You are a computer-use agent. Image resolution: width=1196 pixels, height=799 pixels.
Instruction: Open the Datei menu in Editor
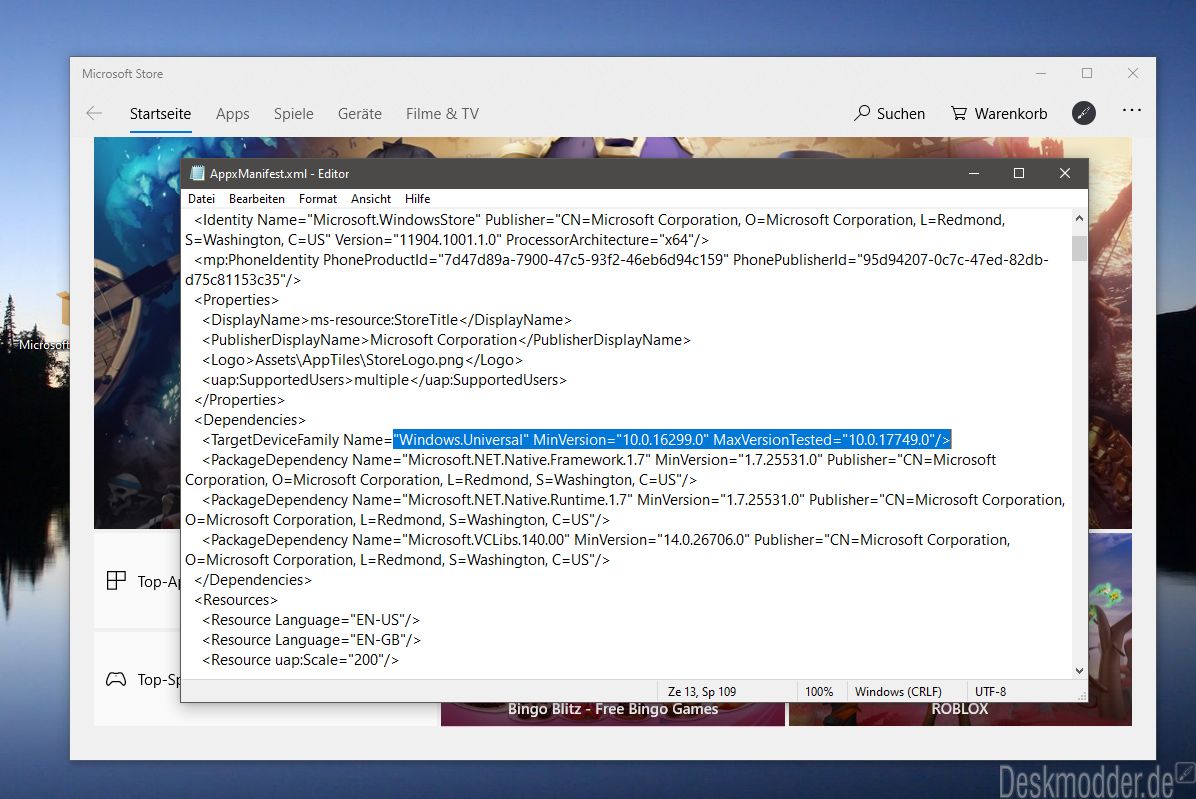[201, 199]
